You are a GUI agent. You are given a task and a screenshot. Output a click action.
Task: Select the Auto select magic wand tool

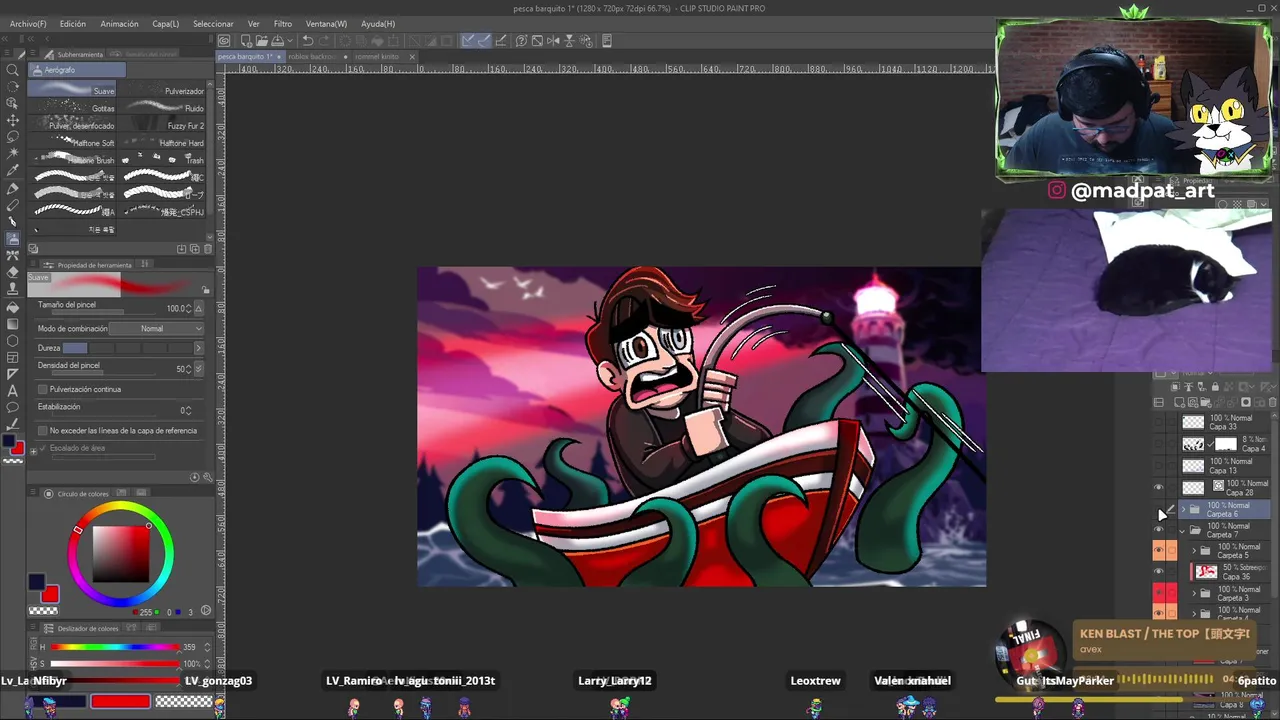[13, 153]
